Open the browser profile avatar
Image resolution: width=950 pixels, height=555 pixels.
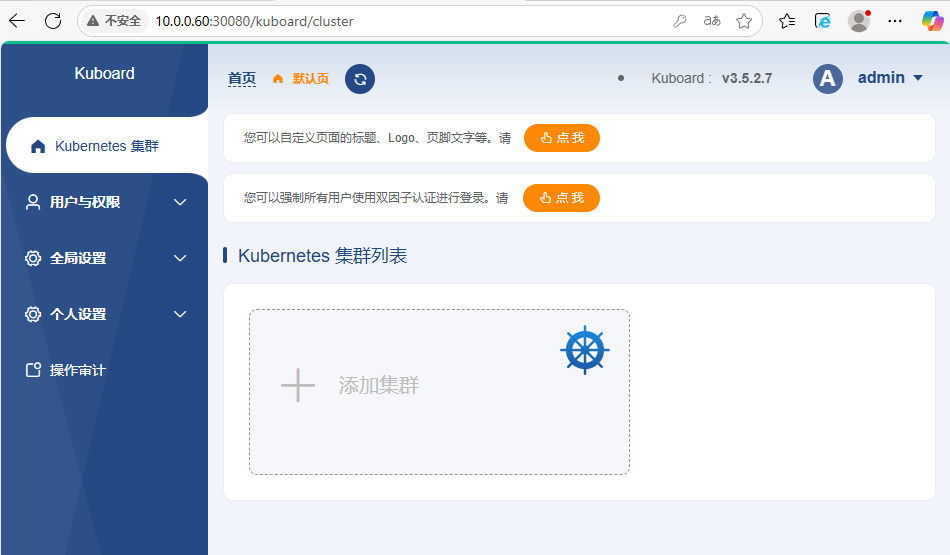coord(859,21)
